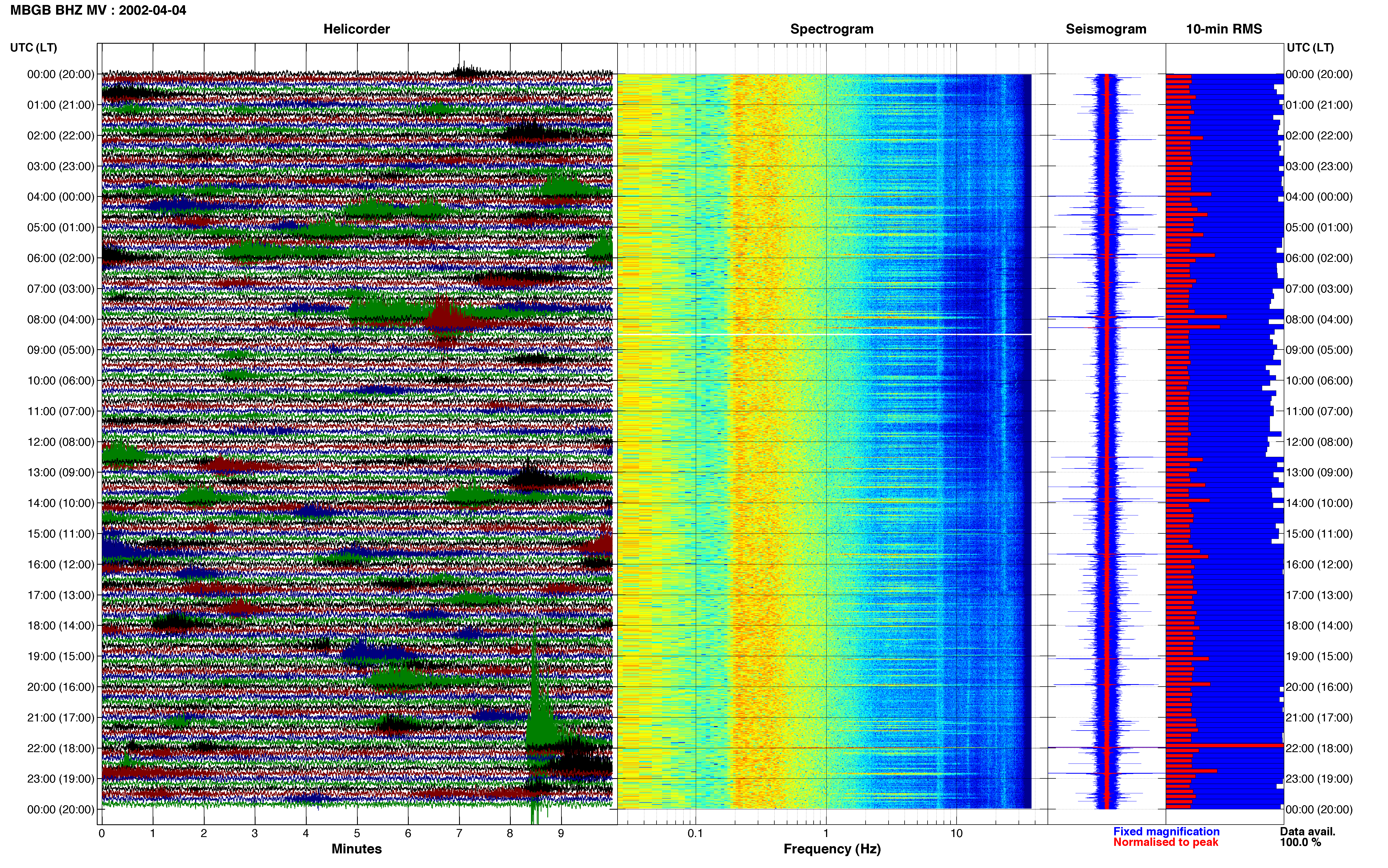Click the red 'Normalised to peak' legend text
This screenshot has height=868, width=1388.
tap(1165, 842)
